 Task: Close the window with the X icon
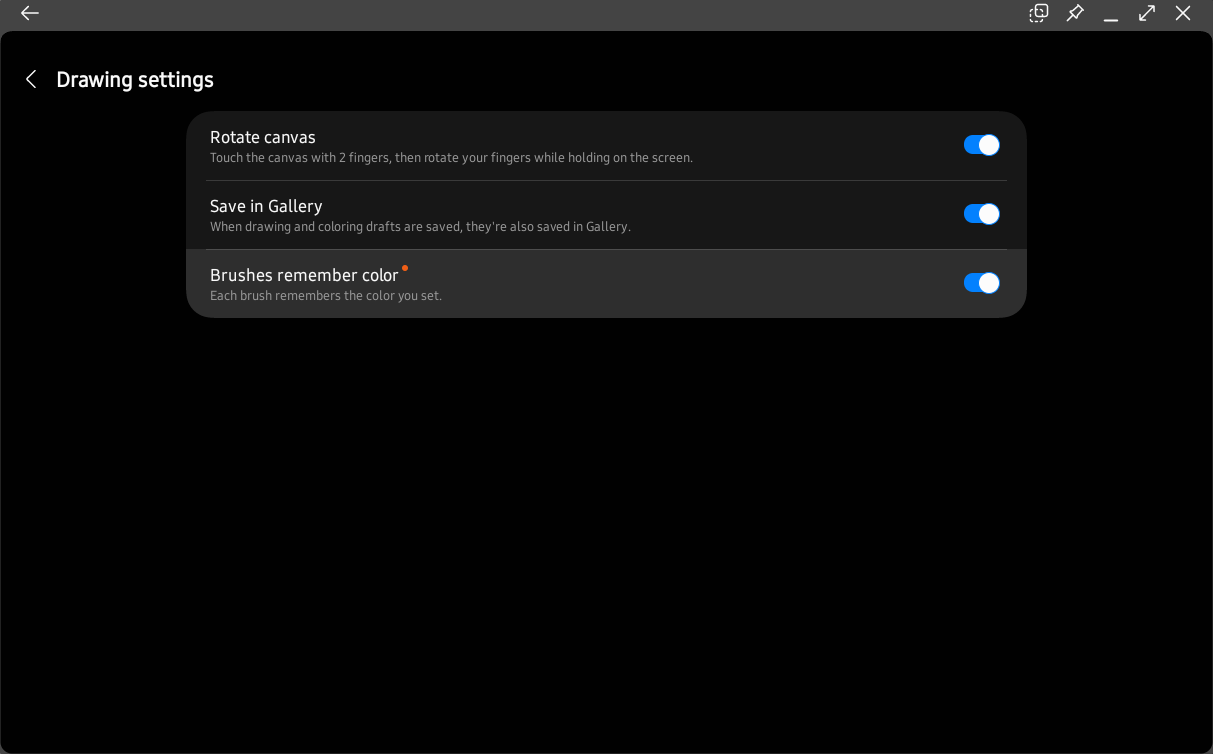coord(1183,13)
